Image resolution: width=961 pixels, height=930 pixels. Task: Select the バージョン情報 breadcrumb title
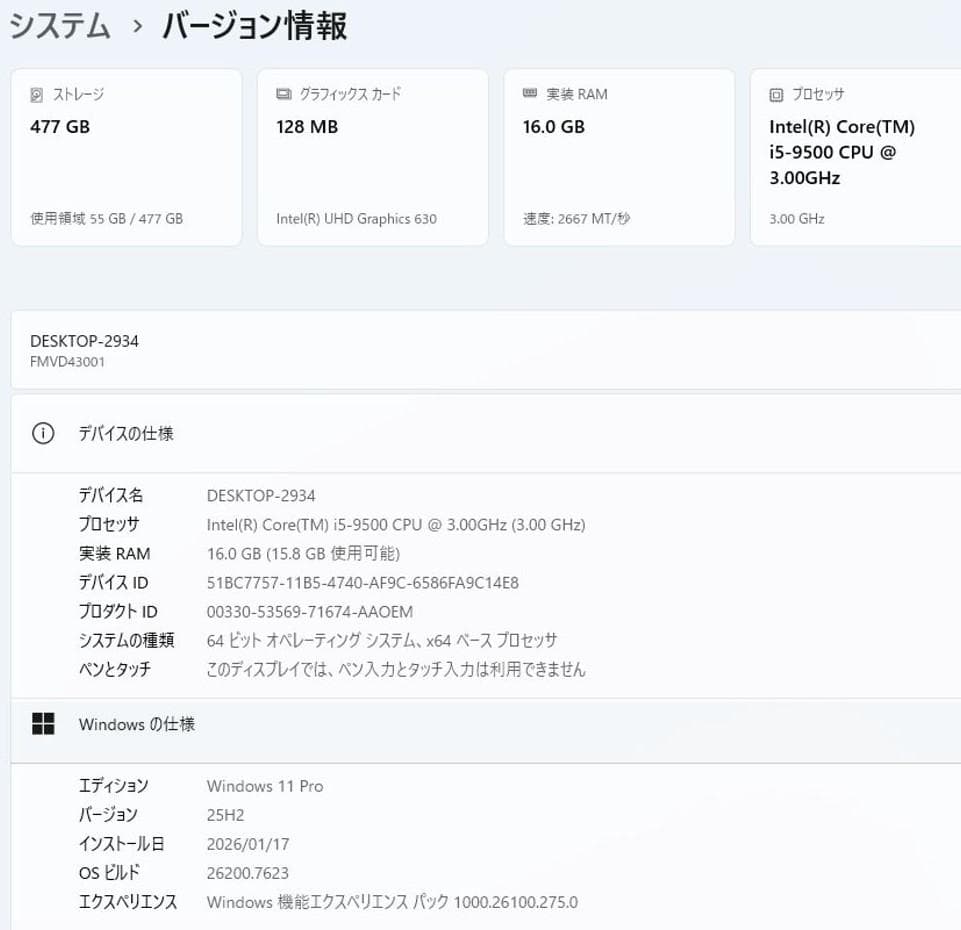point(253,27)
